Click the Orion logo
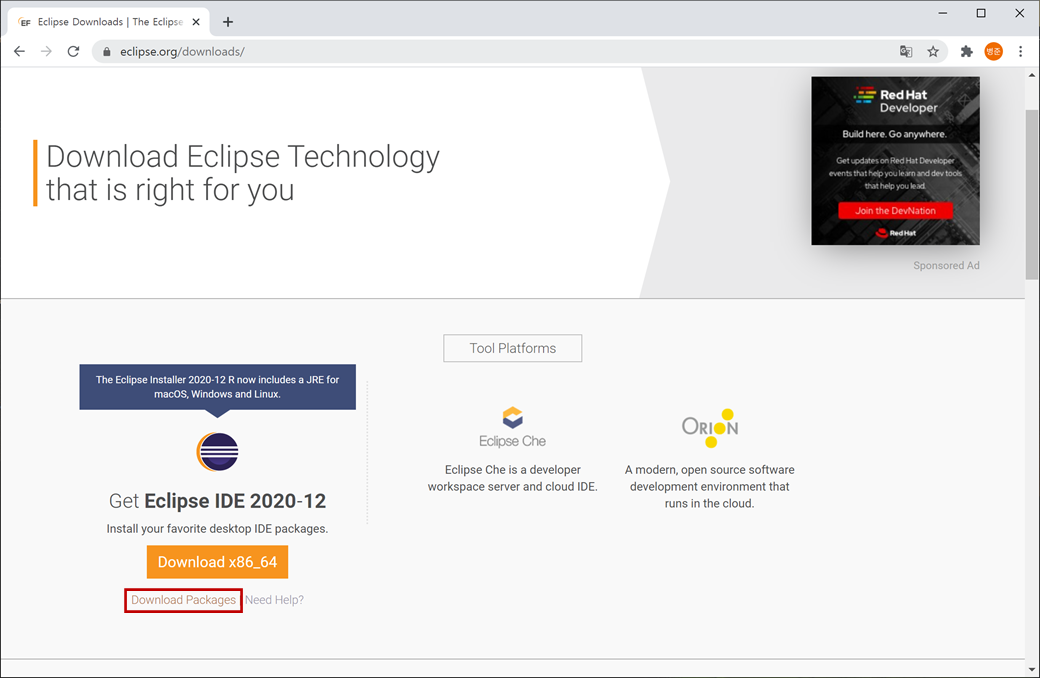 pyautogui.click(x=710, y=427)
